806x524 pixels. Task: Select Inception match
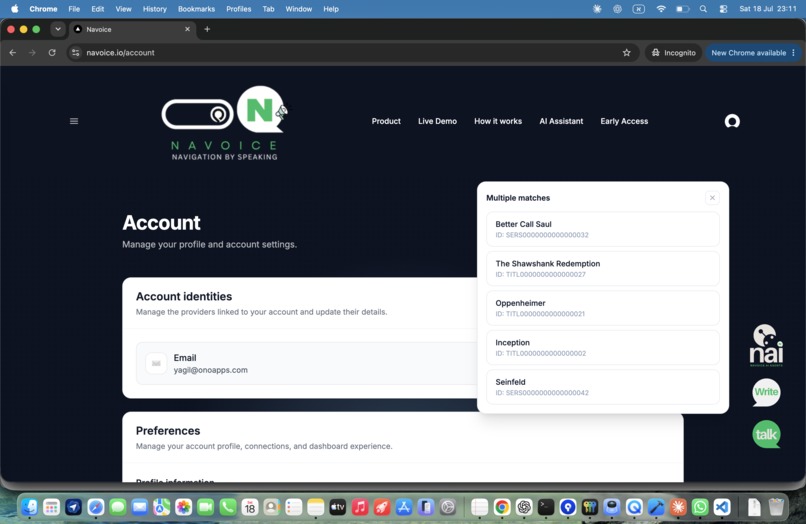[602, 348]
